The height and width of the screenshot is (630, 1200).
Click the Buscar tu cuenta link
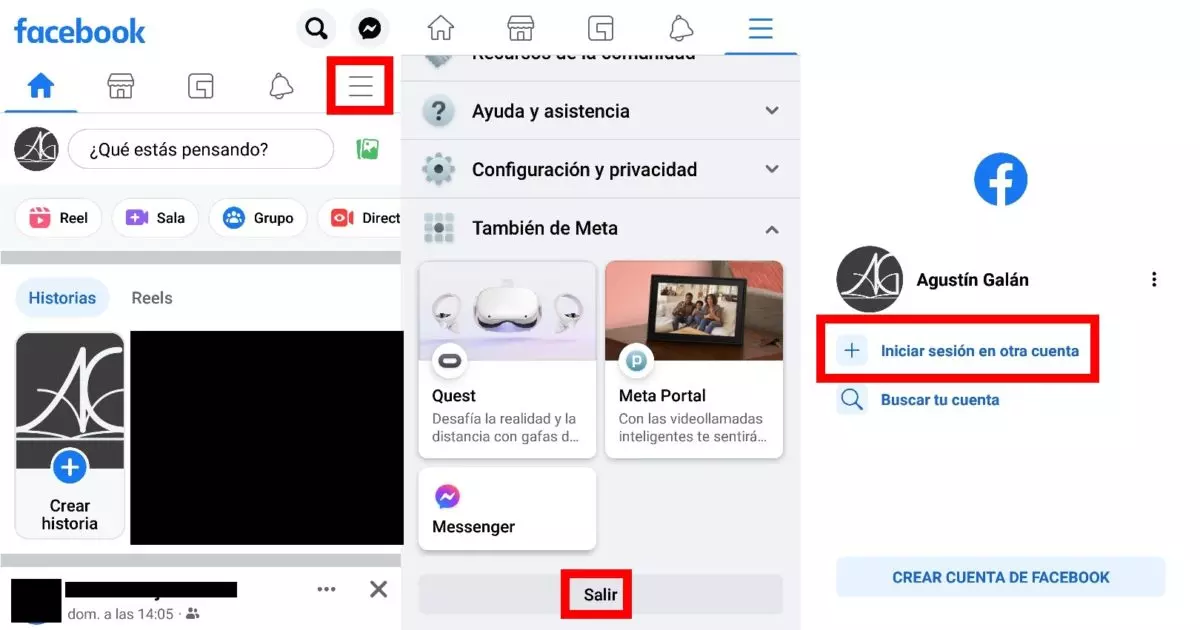939,400
